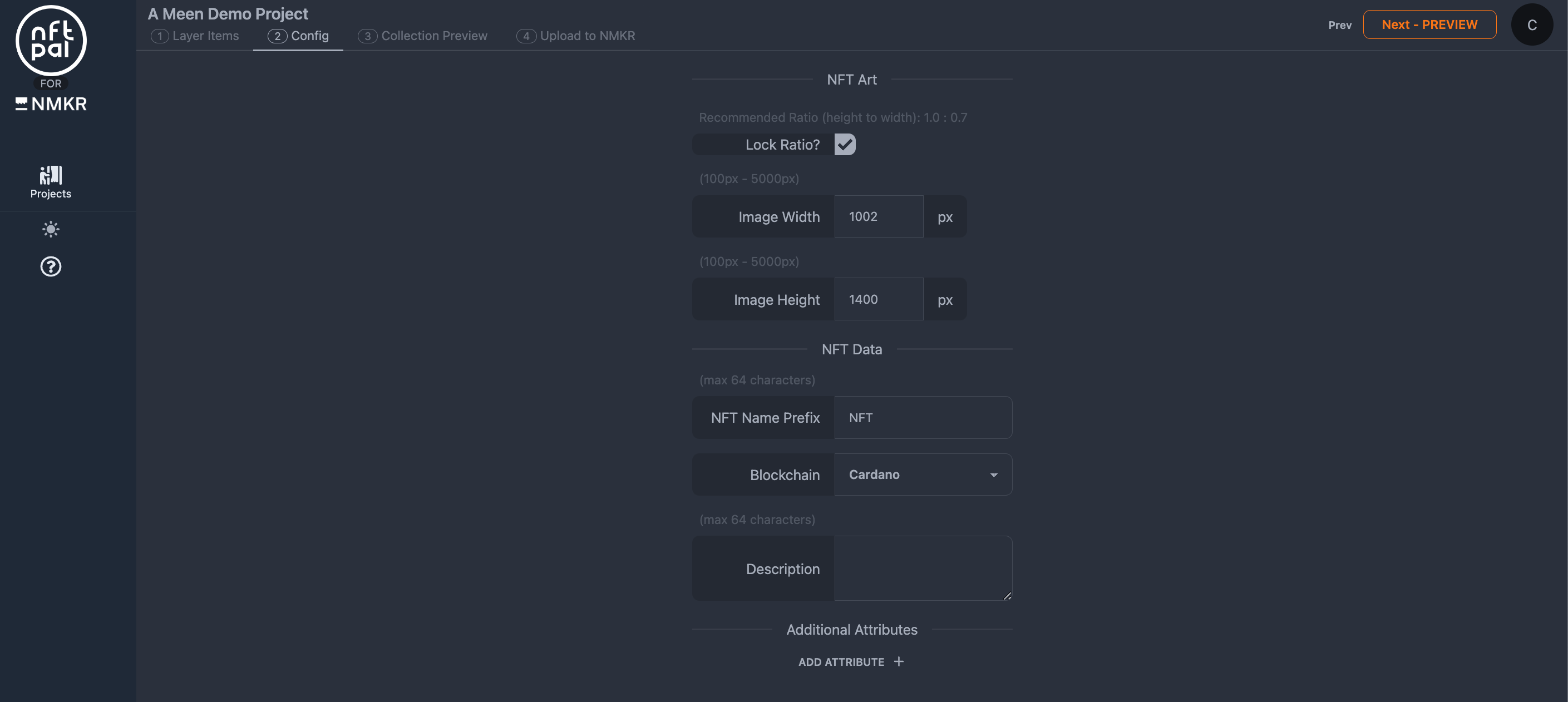Open user avatar menu labeled C
The width and height of the screenshot is (1568, 702).
point(1531,25)
